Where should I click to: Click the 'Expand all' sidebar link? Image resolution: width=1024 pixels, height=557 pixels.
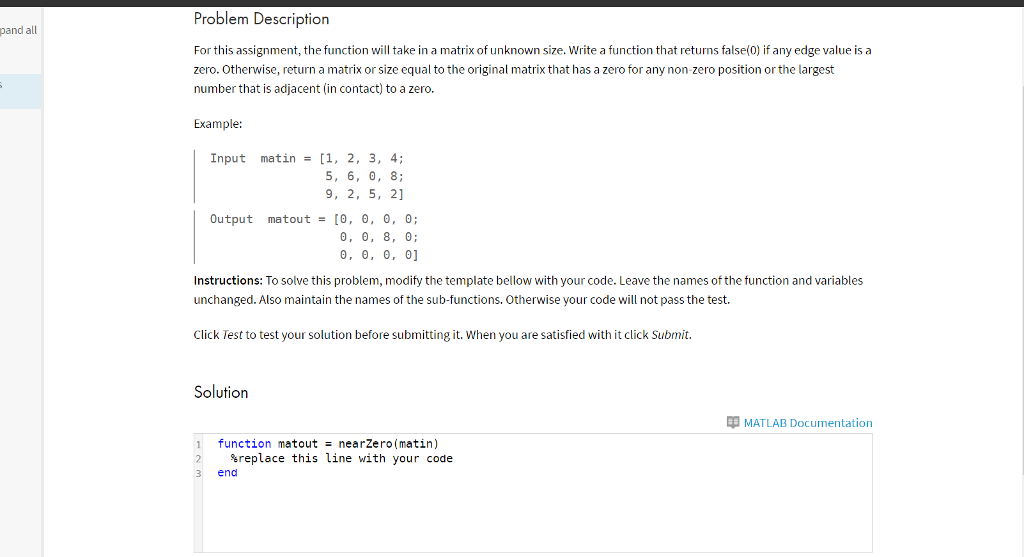pos(18,30)
